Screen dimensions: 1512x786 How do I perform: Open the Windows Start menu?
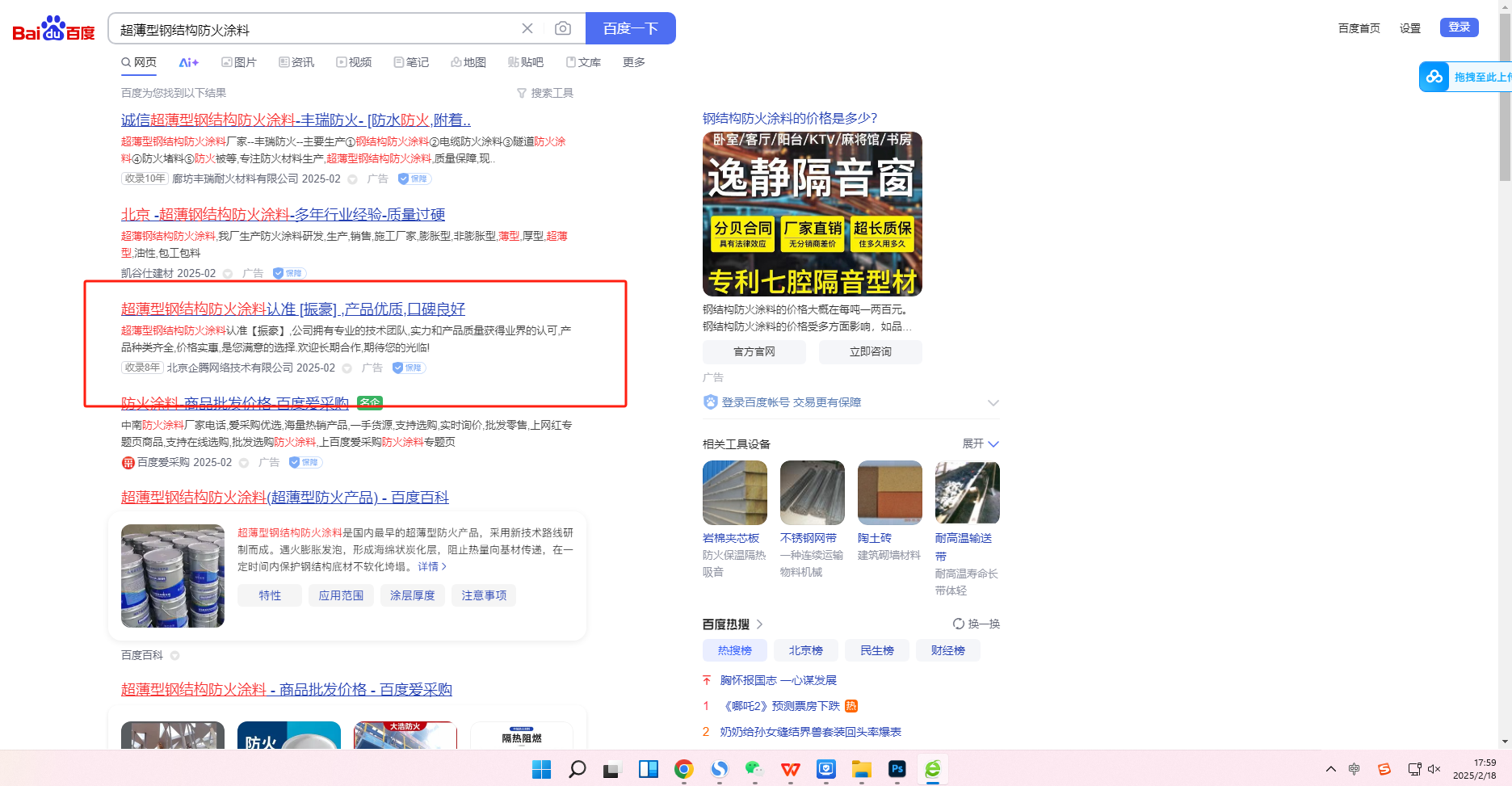click(541, 769)
